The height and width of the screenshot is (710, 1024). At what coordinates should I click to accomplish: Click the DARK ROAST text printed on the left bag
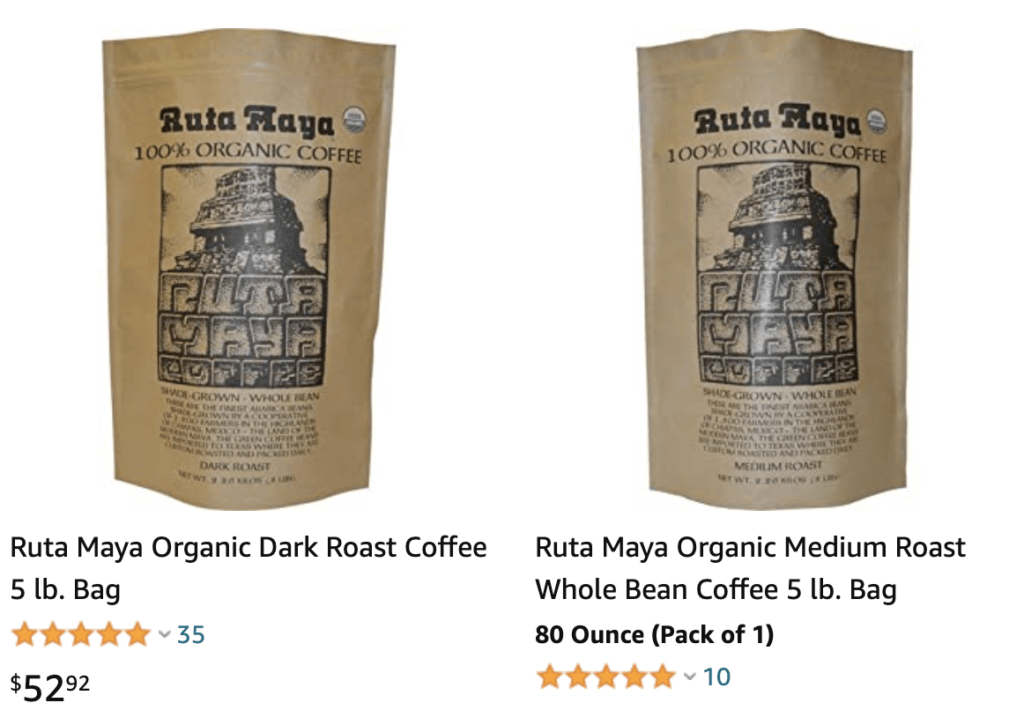pyautogui.click(x=234, y=466)
